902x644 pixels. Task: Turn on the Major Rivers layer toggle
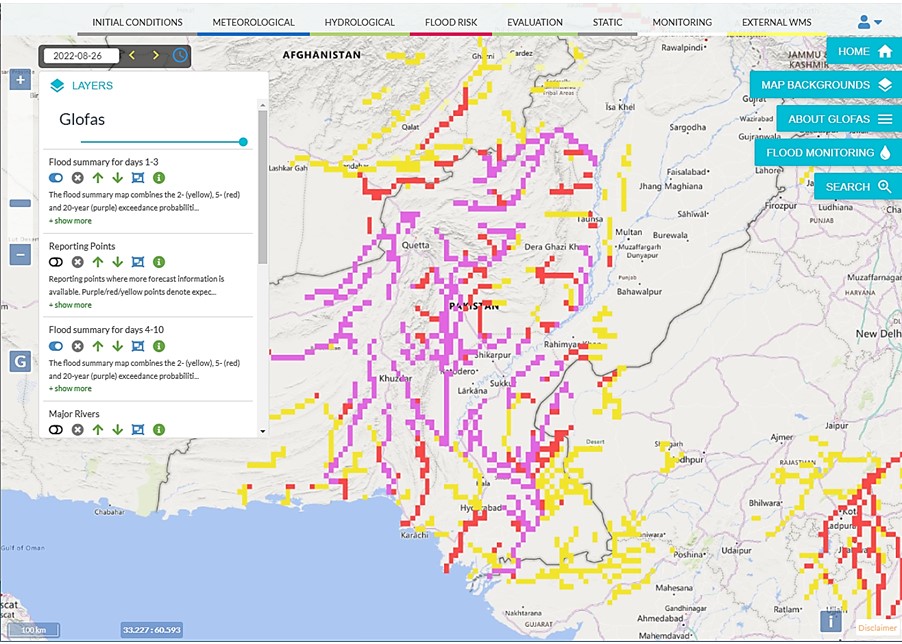[x=56, y=429]
